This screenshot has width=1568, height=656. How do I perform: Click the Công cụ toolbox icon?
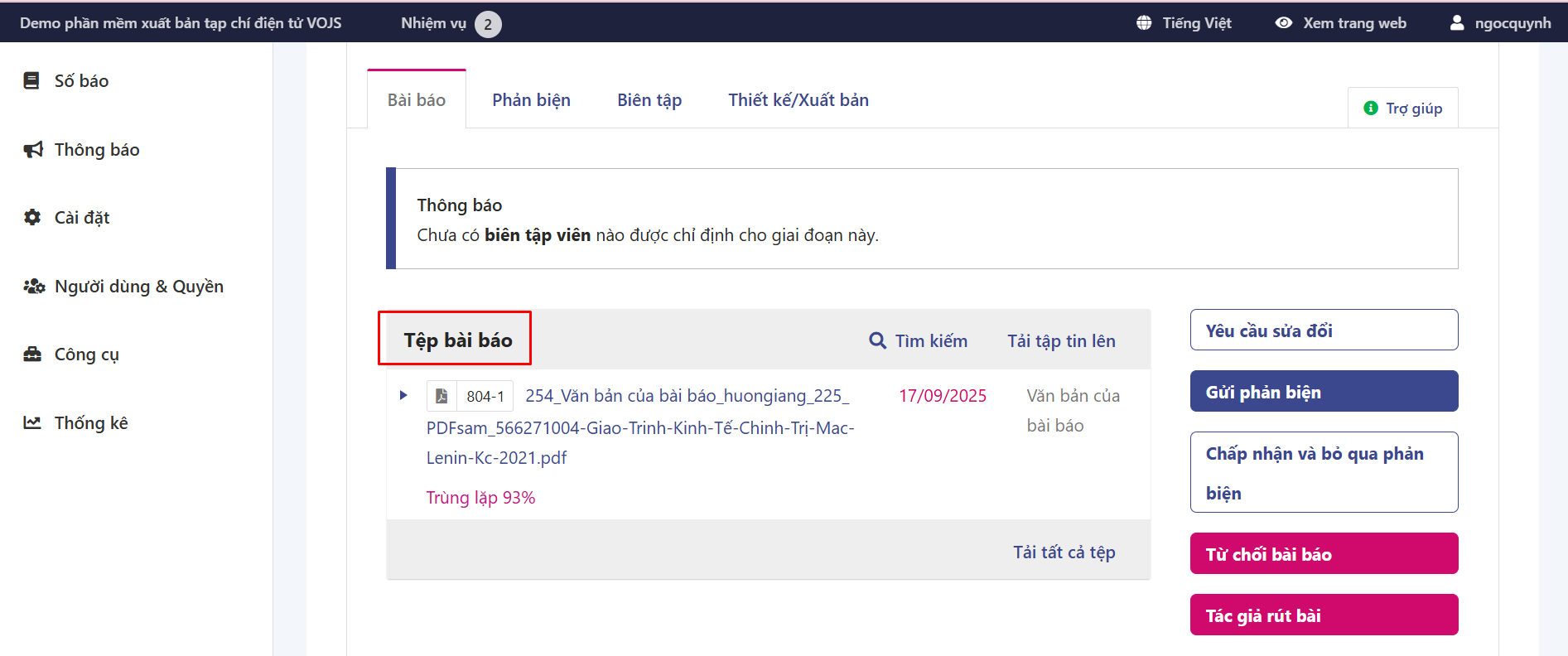32,354
